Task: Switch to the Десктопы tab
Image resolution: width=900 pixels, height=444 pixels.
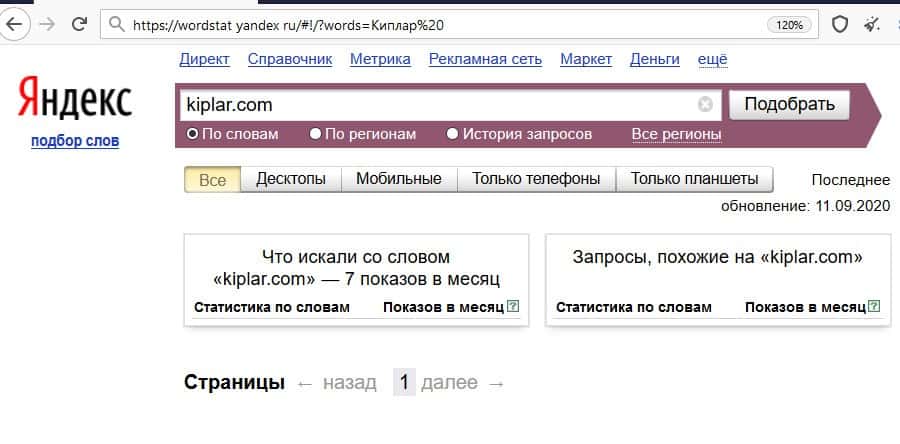Action: click(291, 179)
